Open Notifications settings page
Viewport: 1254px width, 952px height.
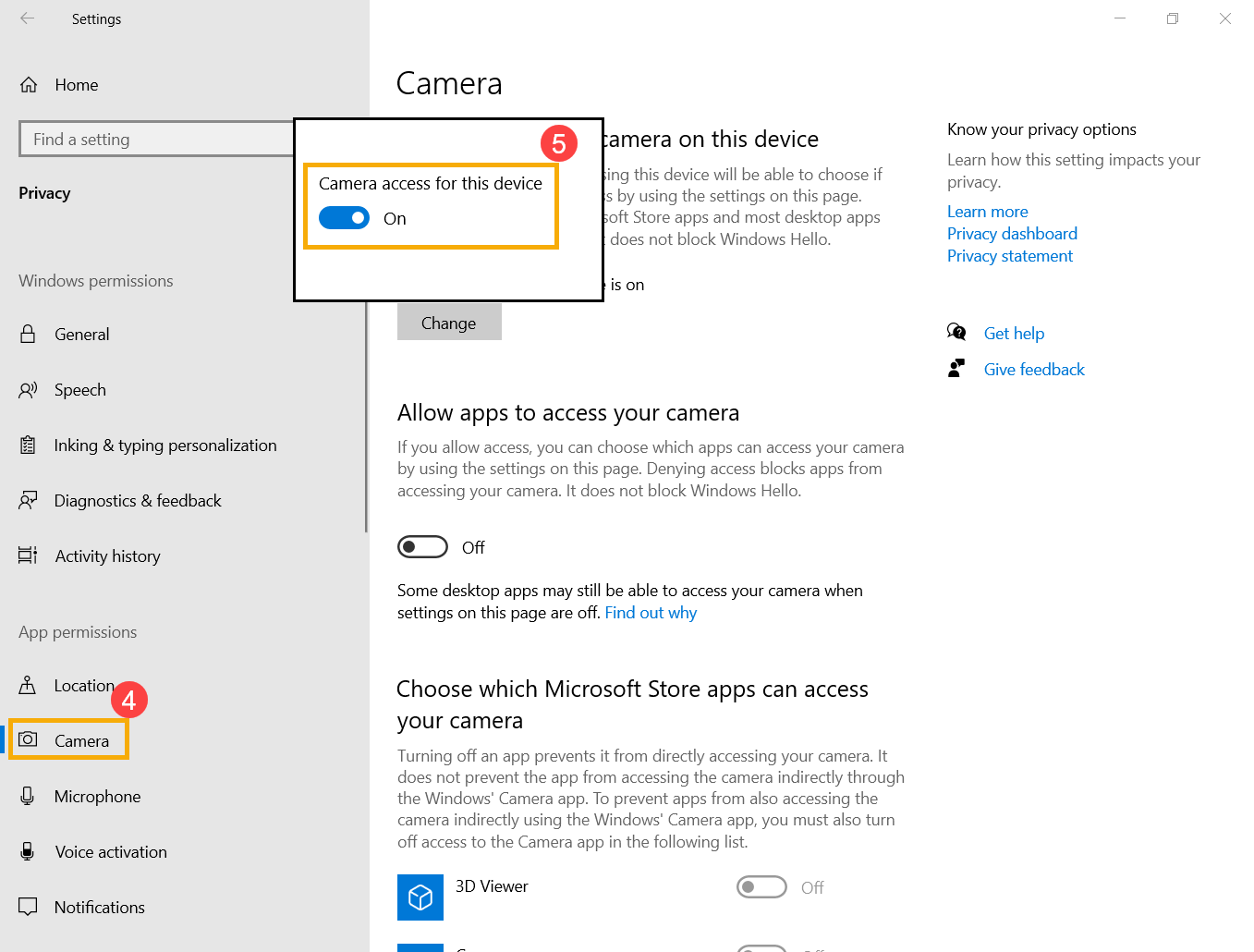click(x=99, y=908)
